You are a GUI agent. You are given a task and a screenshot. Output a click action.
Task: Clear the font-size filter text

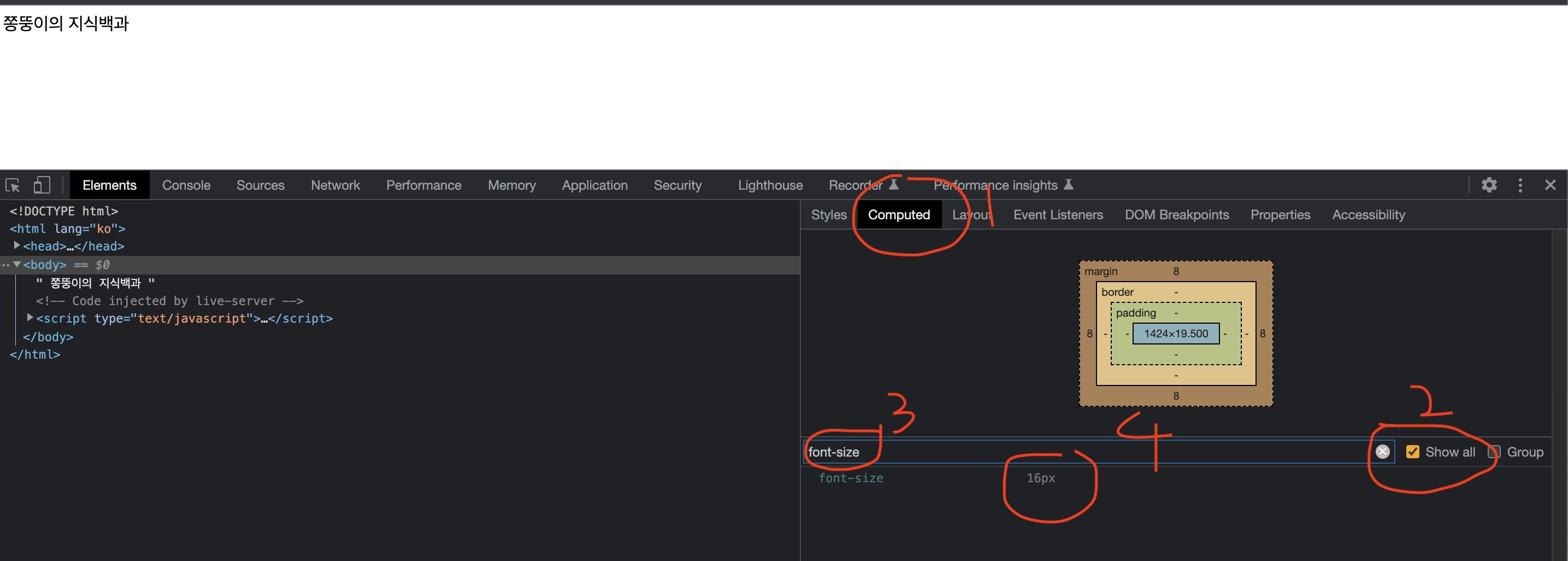tap(1382, 451)
